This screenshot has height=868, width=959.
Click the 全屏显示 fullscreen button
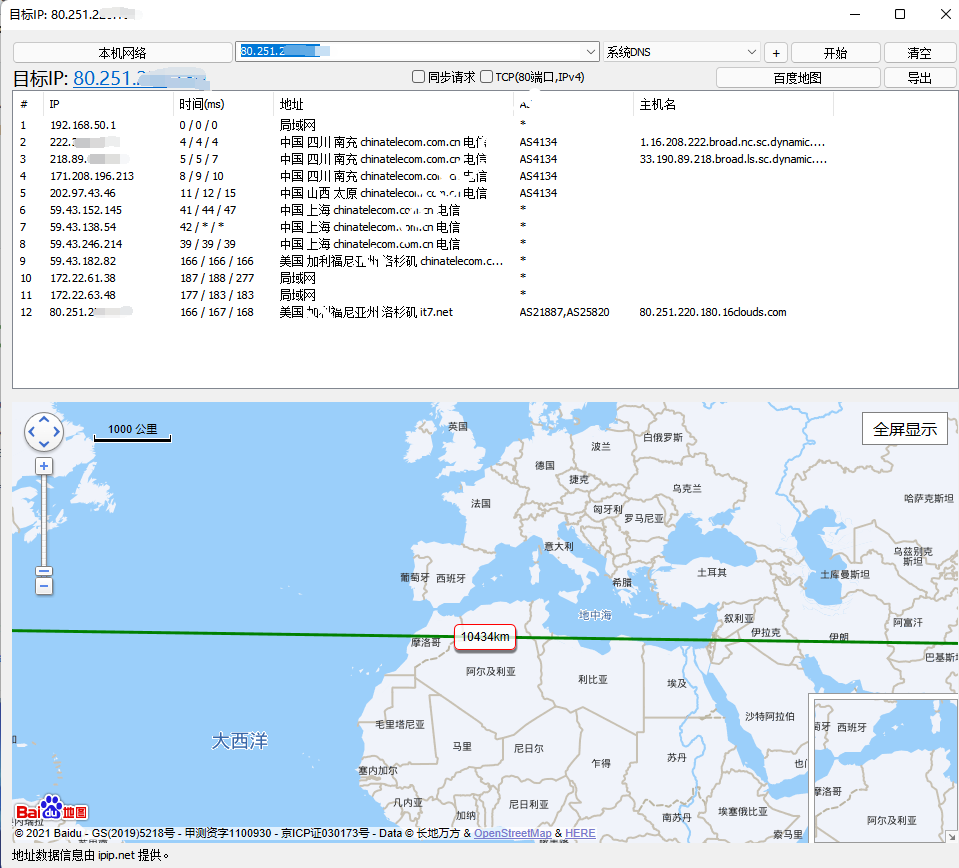click(x=904, y=428)
